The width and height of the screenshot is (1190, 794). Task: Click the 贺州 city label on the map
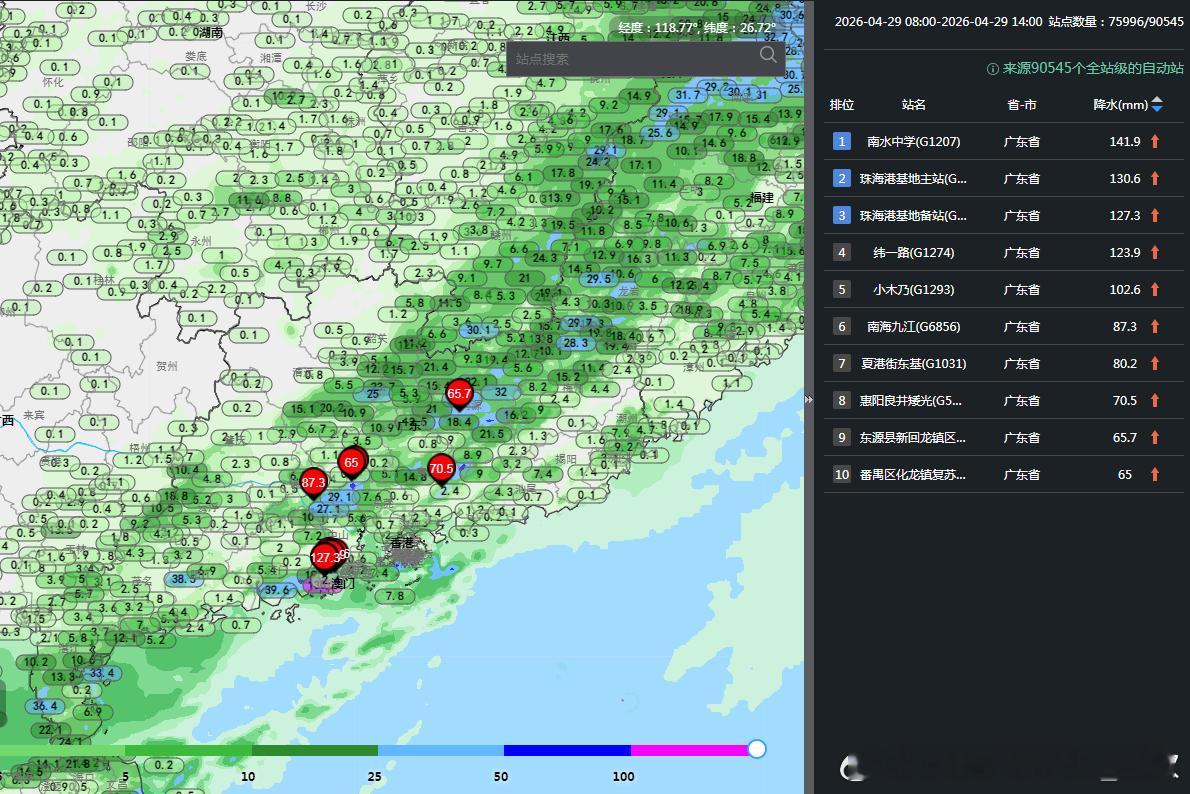(x=167, y=366)
